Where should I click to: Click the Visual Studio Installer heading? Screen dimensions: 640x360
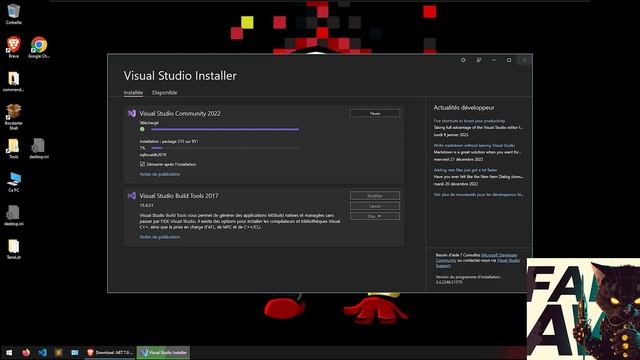point(180,76)
